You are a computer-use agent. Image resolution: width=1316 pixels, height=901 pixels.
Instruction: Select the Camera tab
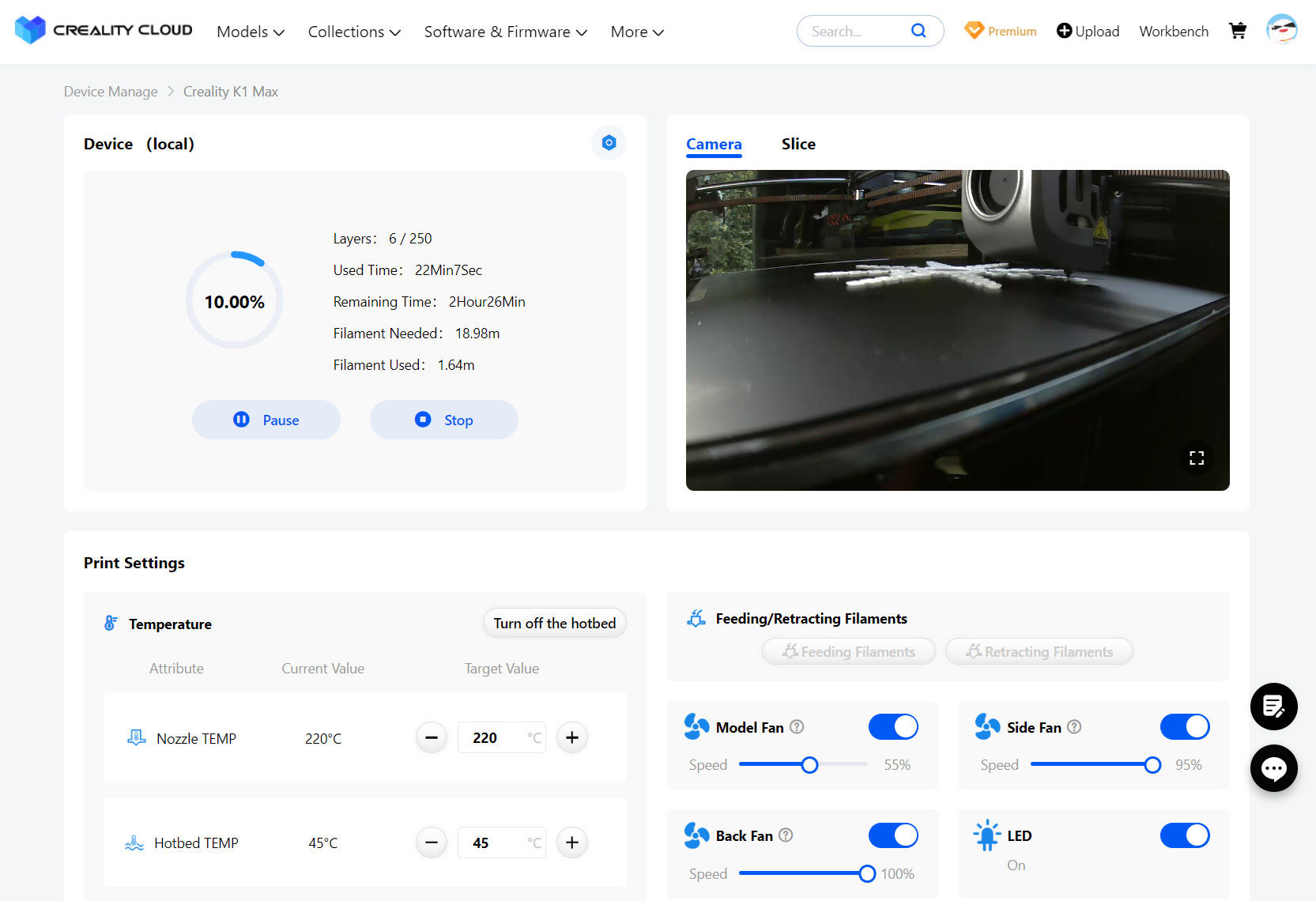(714, 144)
